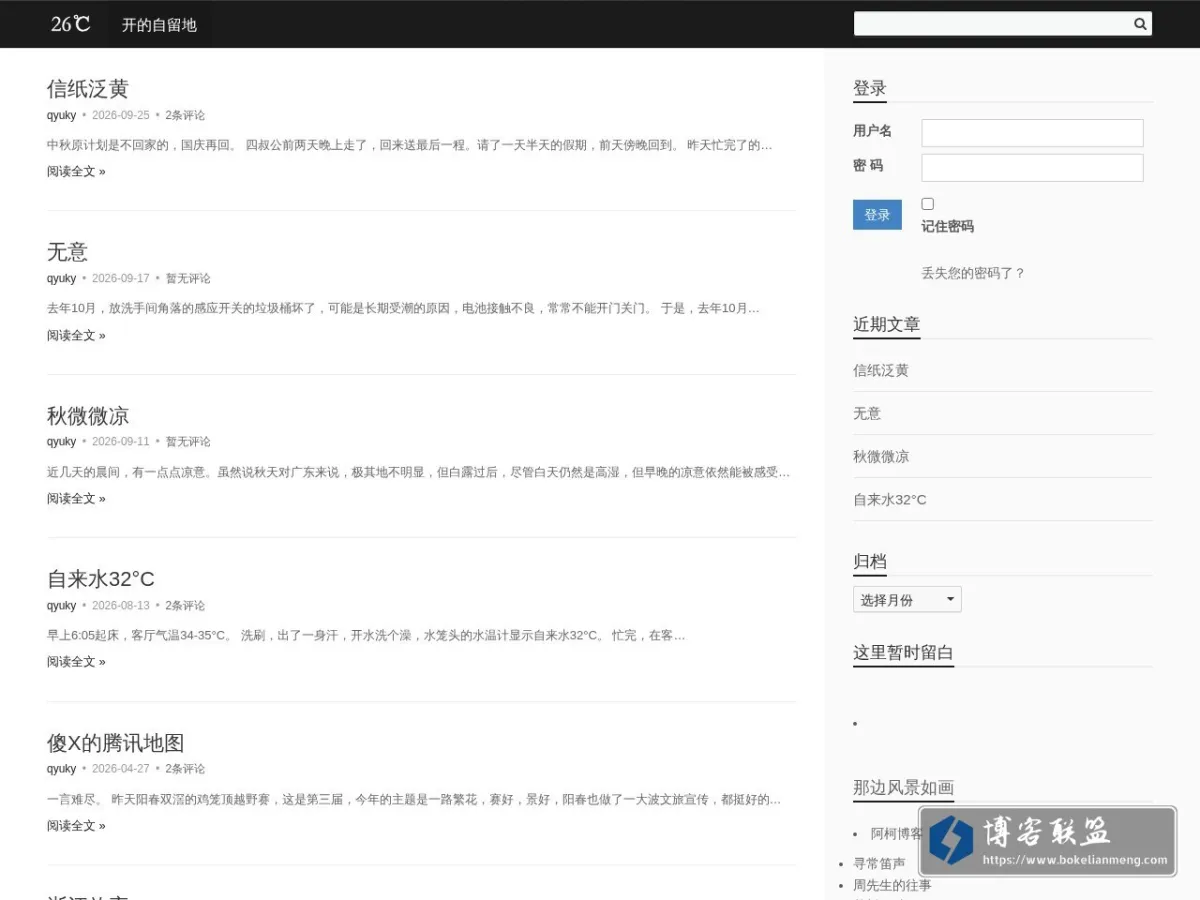Click 阅读全文 under 傻X的腾讯地图
The height and width of the screenshot is (900, 1200).
76,825
